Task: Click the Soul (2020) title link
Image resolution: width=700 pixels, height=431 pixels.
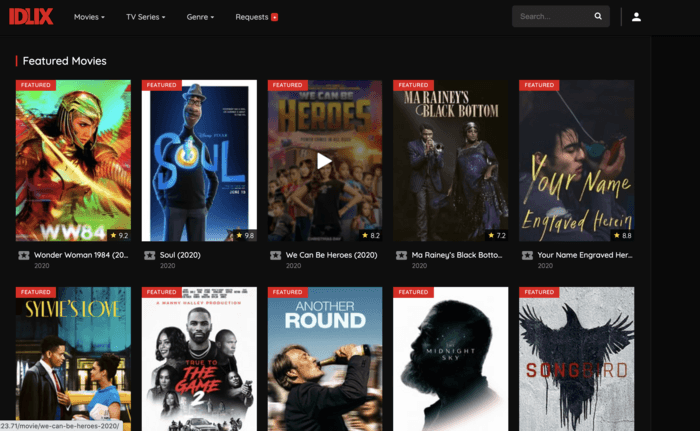Action: tap(180, 255)
